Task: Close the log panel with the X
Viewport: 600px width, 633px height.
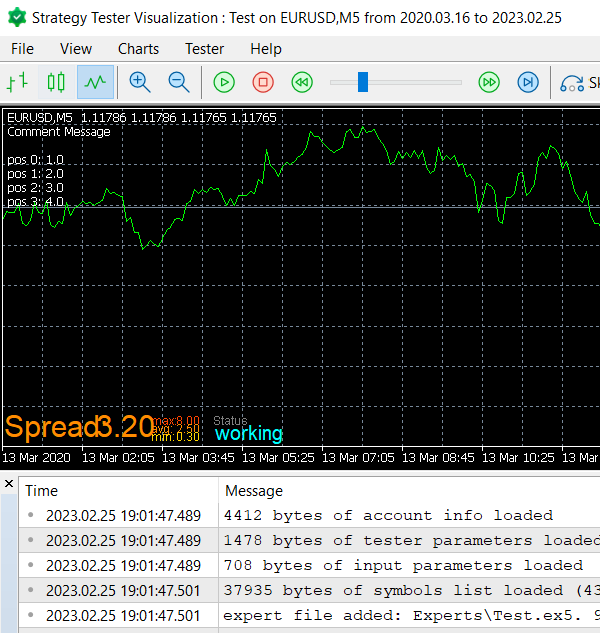Action: click(x=9, y=483)
